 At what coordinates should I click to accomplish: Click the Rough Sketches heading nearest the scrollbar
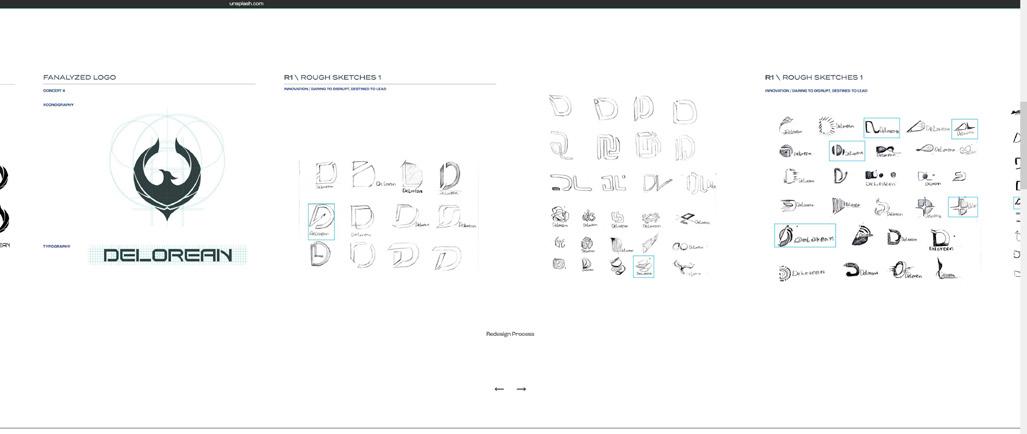coord(813,77)
